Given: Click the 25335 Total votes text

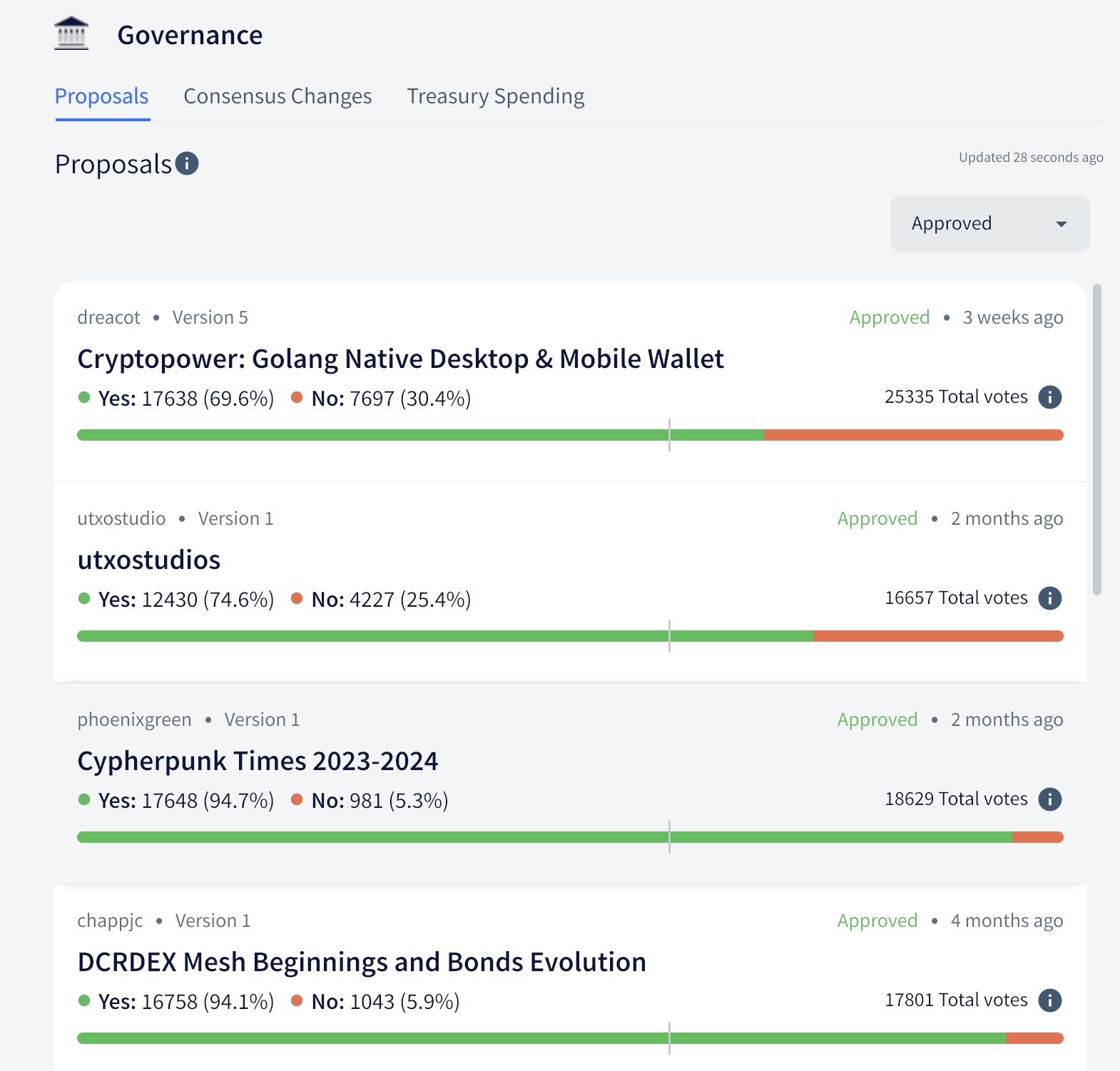Looking at the screenshot, I should pos(956,397).
